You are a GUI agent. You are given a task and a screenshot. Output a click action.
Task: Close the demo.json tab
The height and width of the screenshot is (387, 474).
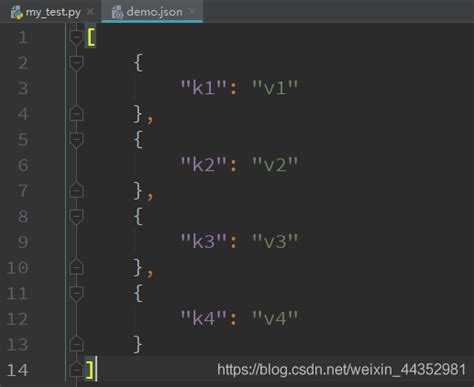192,12
